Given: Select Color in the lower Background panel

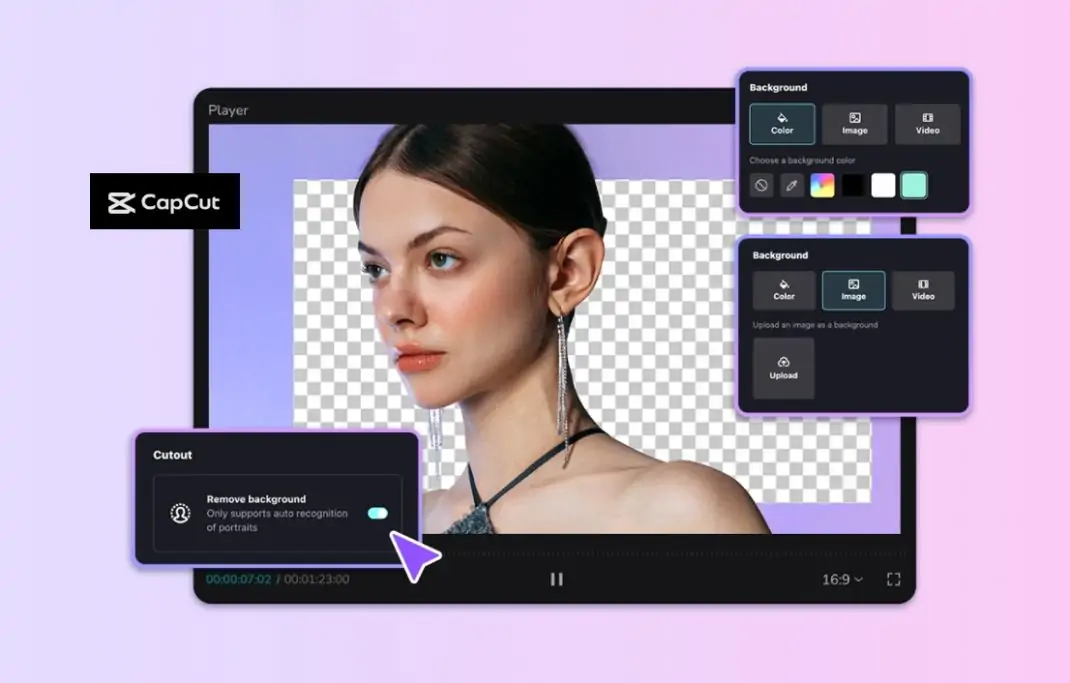Looking at the screenshot, I should [x=783, y=291].
